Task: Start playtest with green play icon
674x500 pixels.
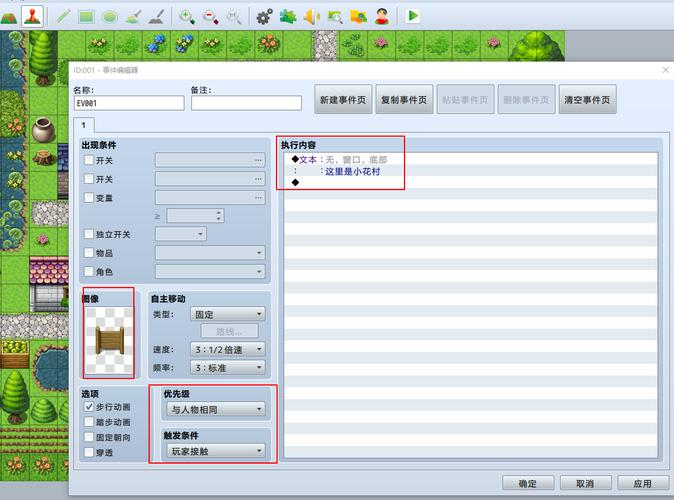Action: tap(413, 16)
